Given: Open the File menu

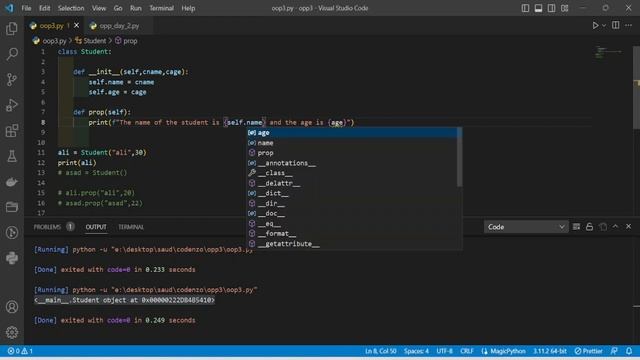Looking at the screenshot, I should (26, 8).
